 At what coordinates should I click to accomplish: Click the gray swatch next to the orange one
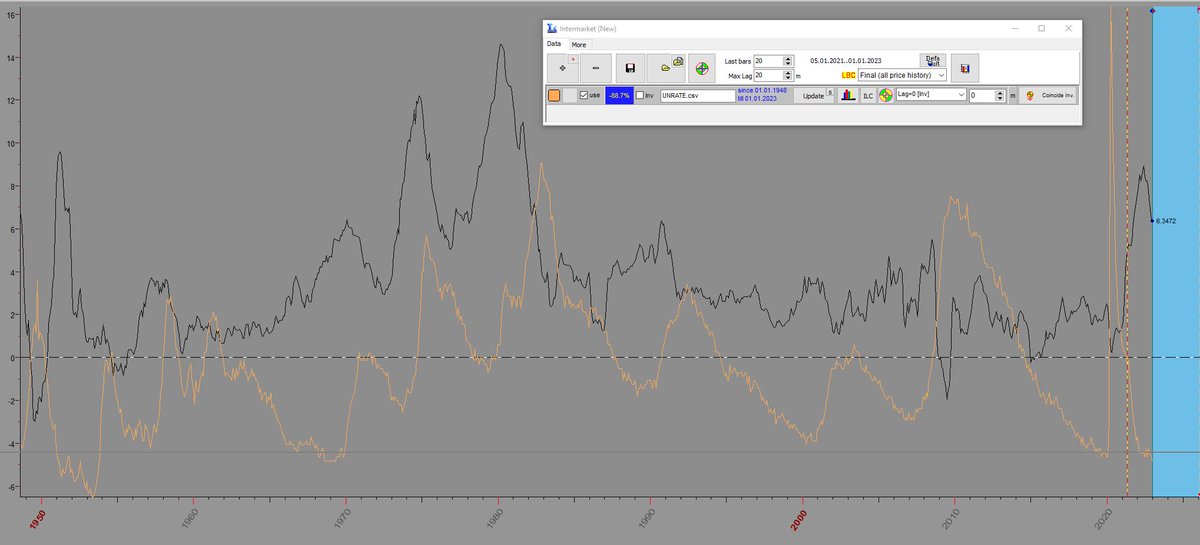click(570, 95)
